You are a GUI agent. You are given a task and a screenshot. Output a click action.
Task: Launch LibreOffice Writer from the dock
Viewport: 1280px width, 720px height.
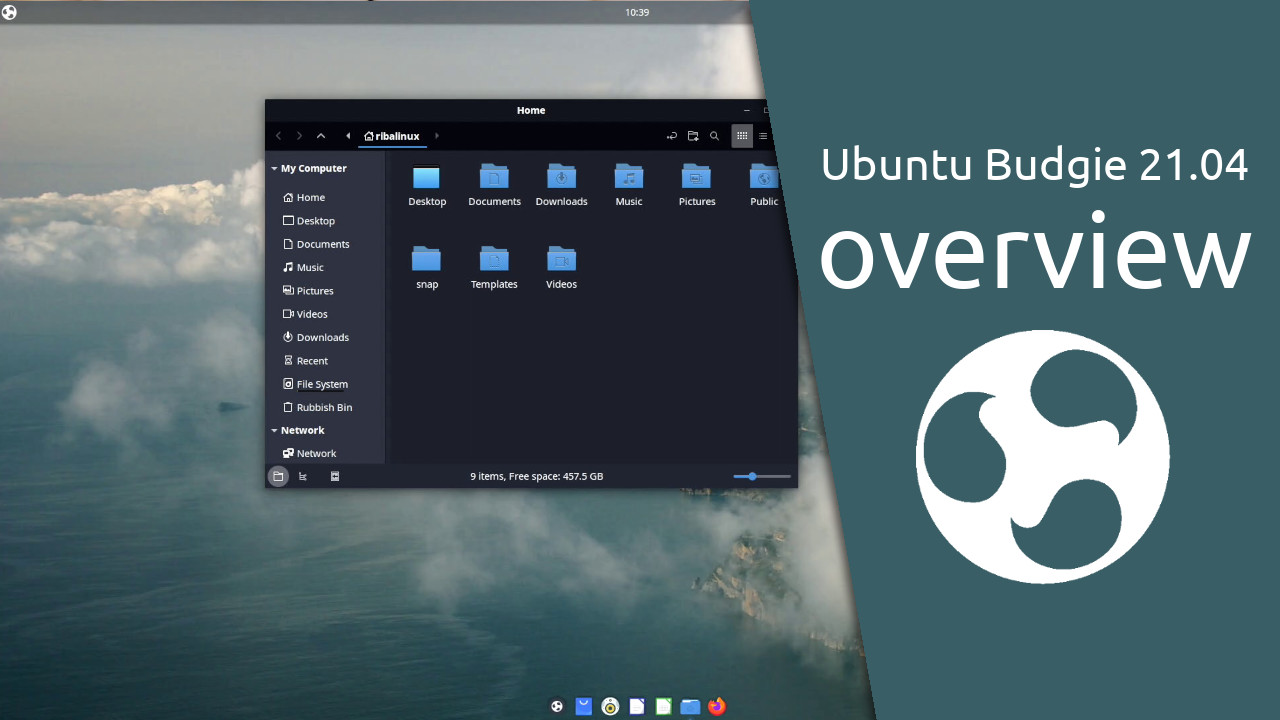coord(637,707)
